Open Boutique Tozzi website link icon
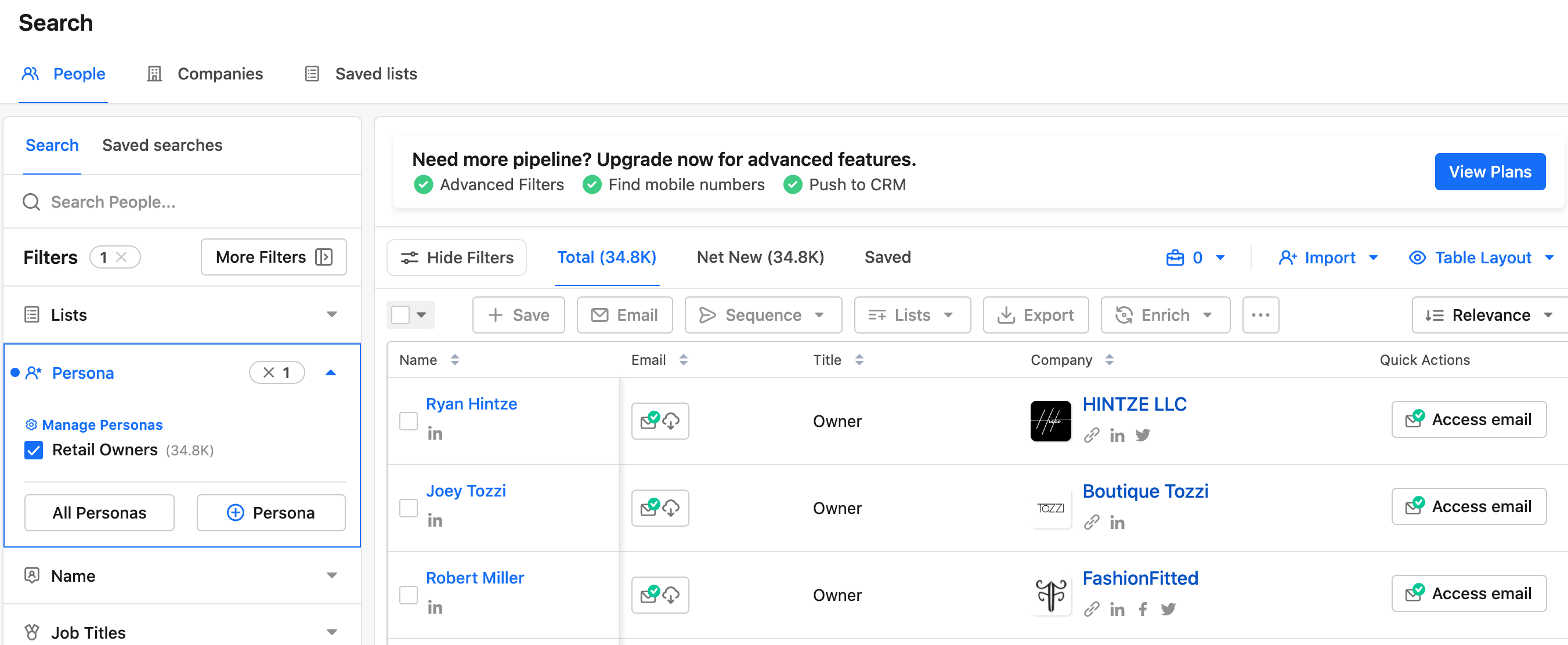Screen dimensions: 1568x645 coord(1092,521)
